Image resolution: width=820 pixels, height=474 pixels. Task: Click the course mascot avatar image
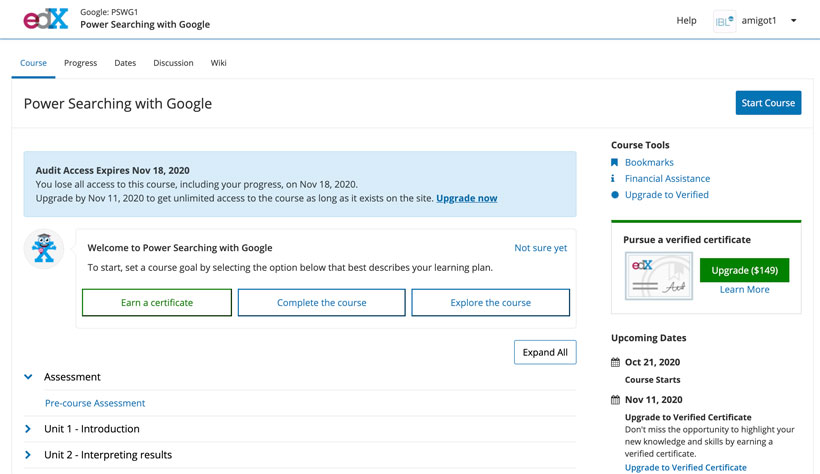click(x=44, y=249)
